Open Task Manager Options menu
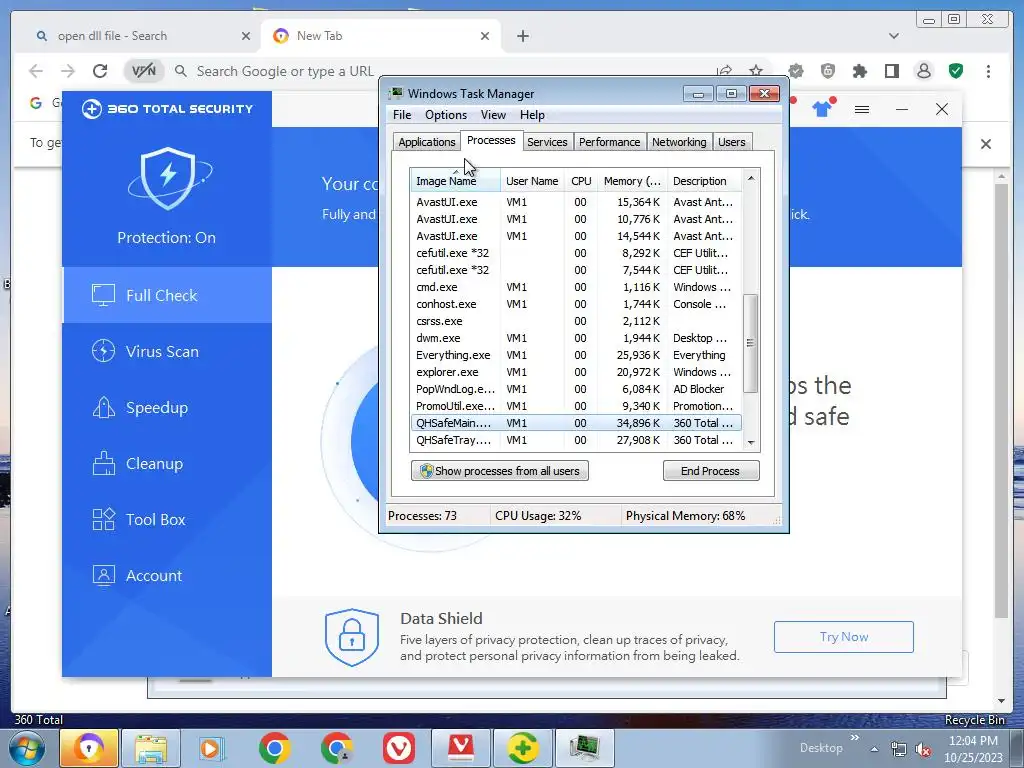This screenshot has height=768, width=1024. [445, 115]
